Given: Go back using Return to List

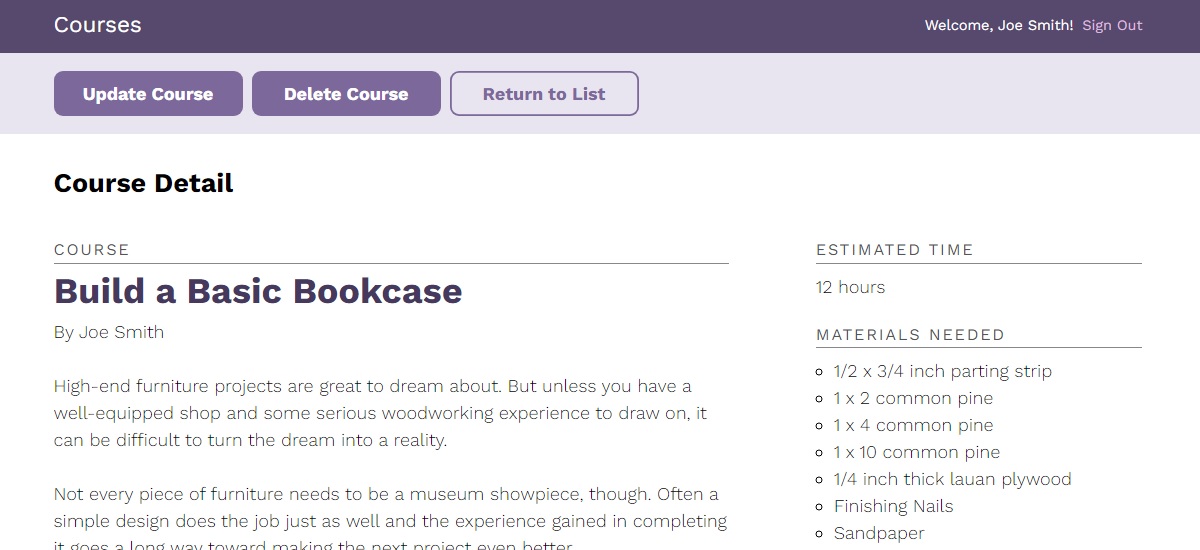Looking at the screenshot, I should tap(544, 94).
